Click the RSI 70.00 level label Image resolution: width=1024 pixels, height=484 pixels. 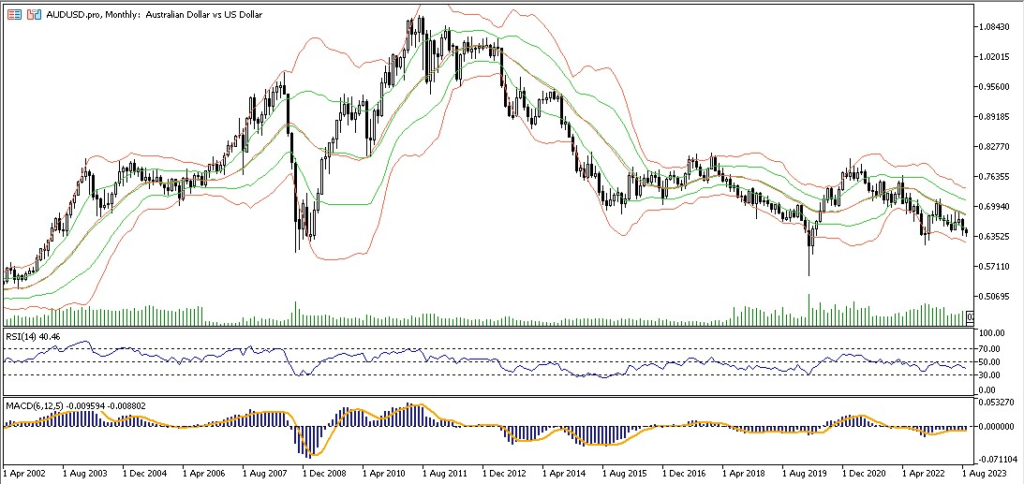(992, 348)
